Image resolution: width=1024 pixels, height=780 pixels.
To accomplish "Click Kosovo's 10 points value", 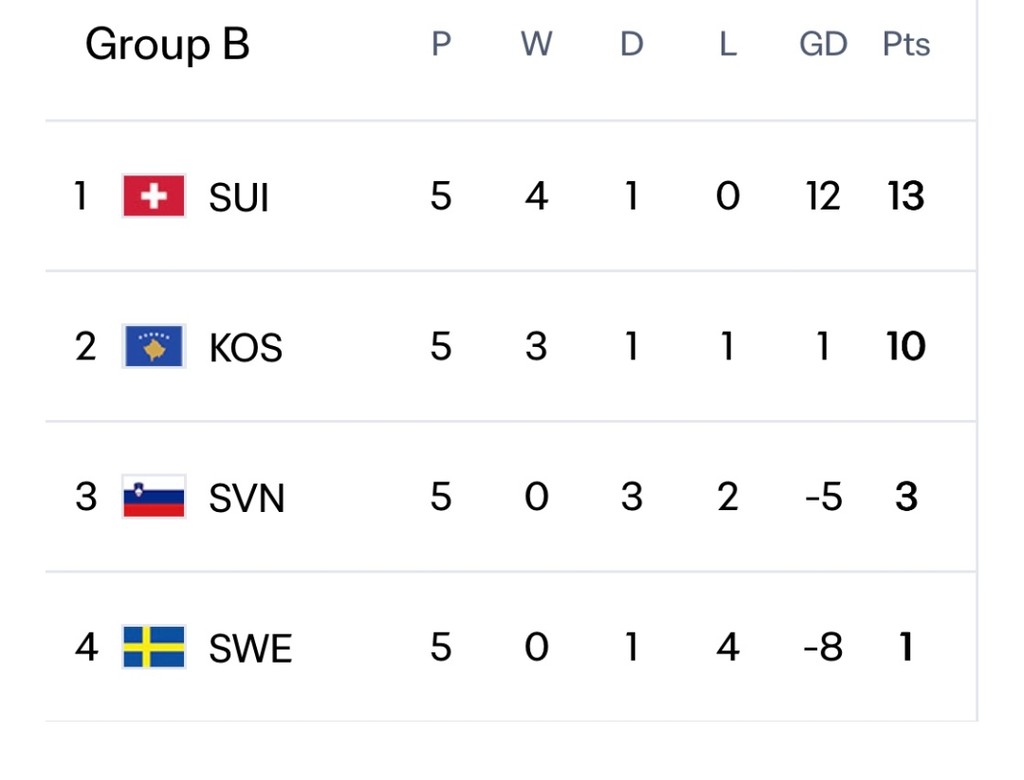I will (906, 347).
